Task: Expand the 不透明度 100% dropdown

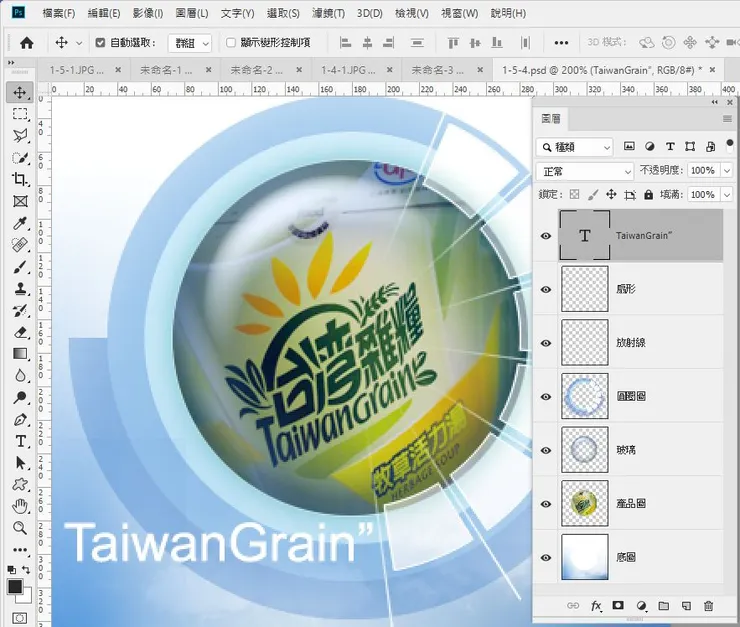Action: pyautogui.click(x=725, y=171)
